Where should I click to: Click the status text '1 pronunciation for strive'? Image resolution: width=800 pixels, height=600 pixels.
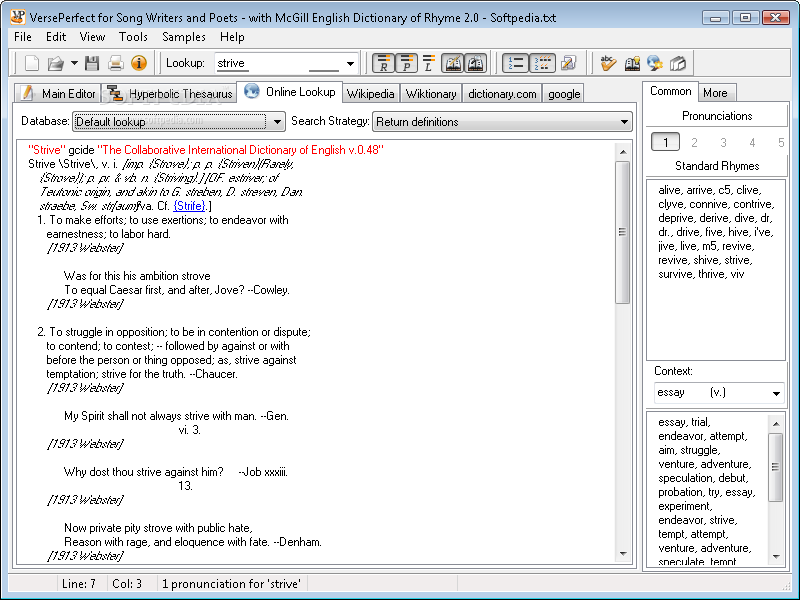[x=231, y=584]
